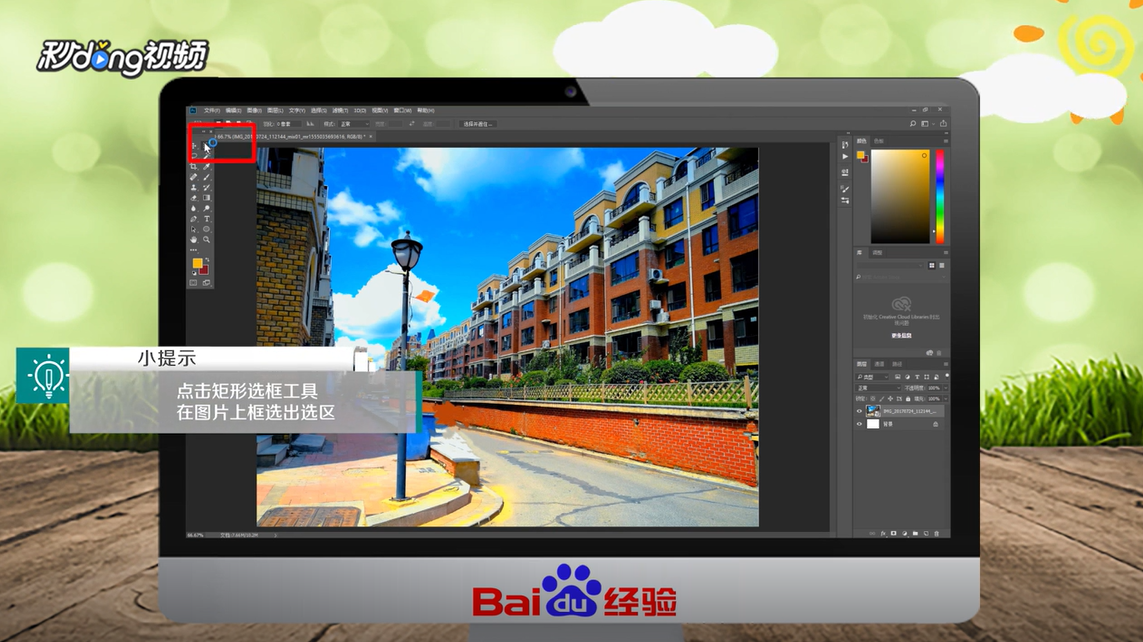
Task: Select the Brush tool
Action: pyautogui.click(x=206, y=177)
